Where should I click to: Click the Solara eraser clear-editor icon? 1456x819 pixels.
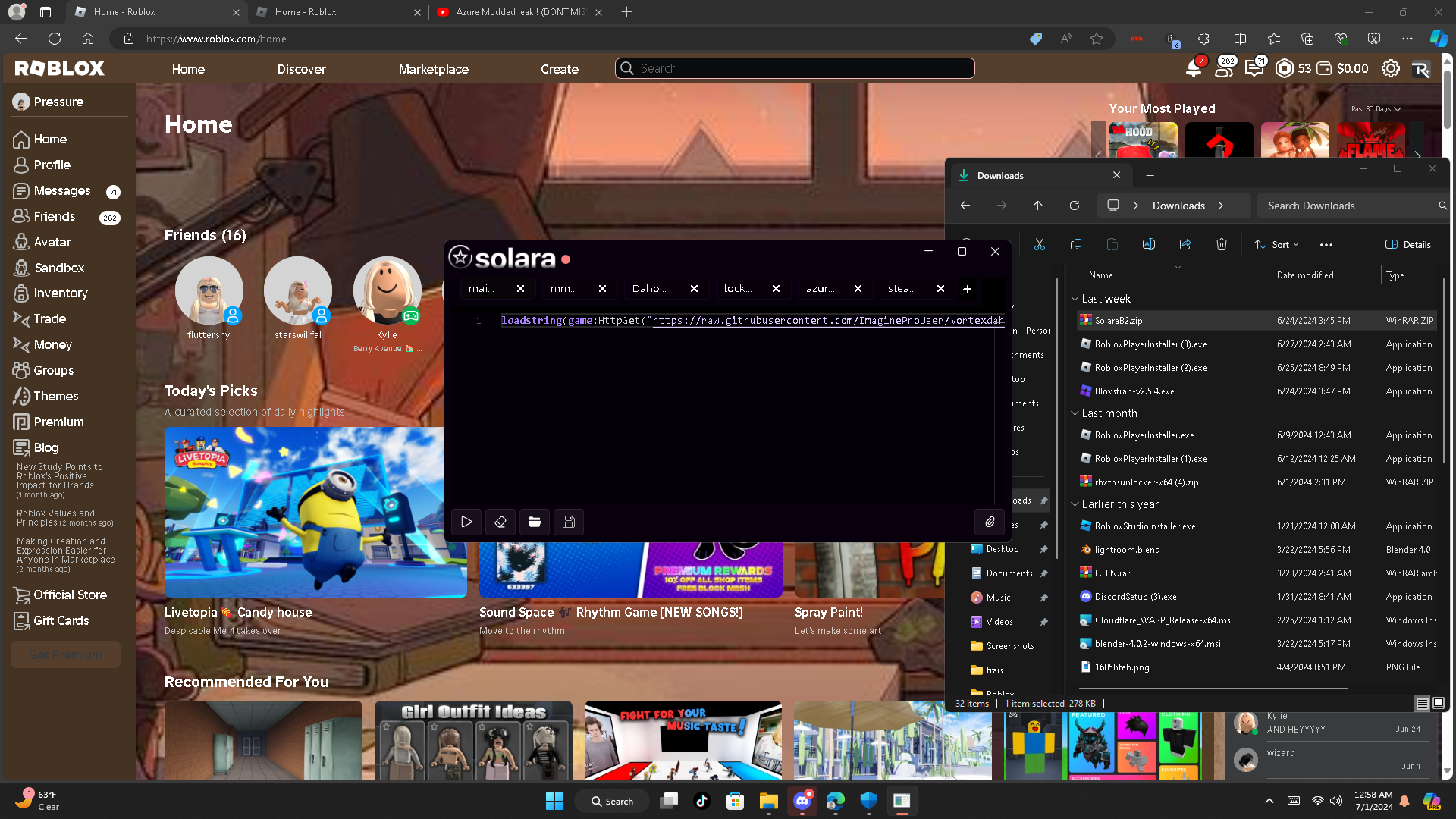500,522
